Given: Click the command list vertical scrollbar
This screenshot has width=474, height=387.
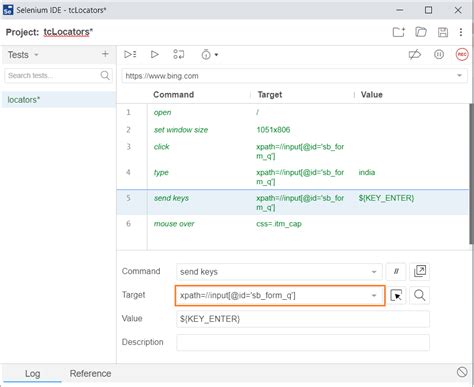Looking at the screenshot, I should (x=471, y=174).
